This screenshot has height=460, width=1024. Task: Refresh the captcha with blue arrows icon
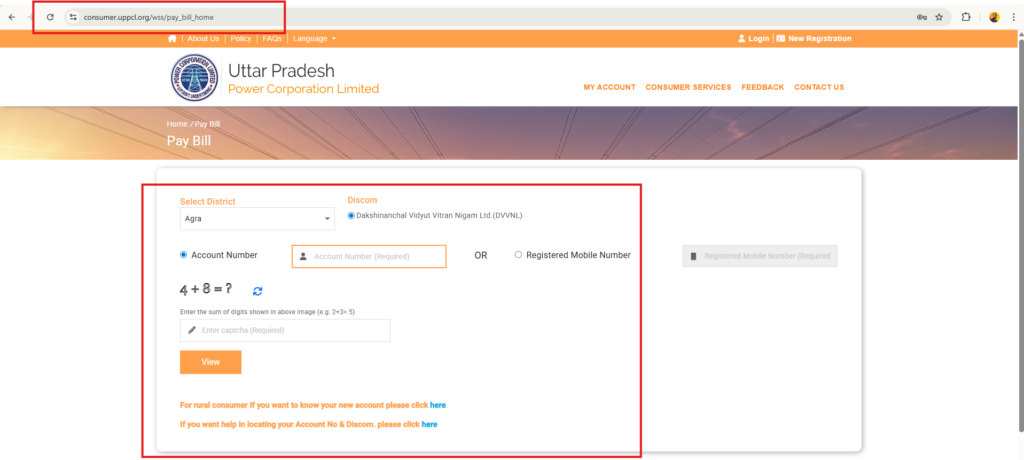(257, 291)
